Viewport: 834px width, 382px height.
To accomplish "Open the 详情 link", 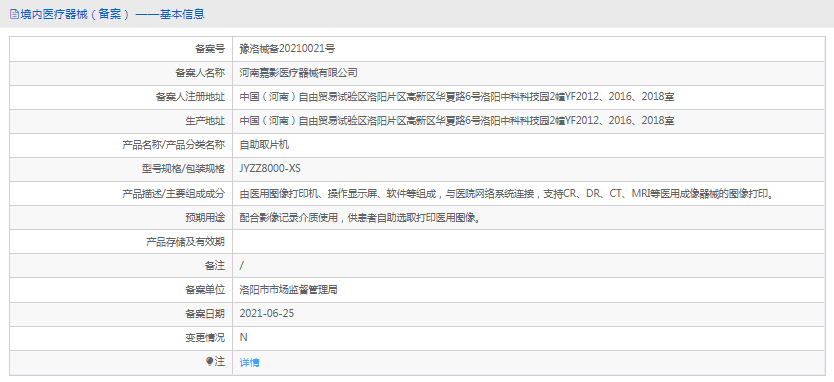I will coord(249,362).
